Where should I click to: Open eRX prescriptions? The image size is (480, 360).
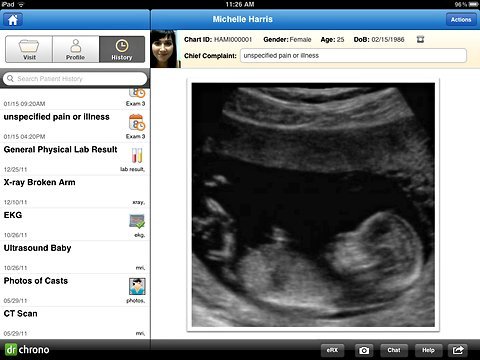[x=332, y=350]
